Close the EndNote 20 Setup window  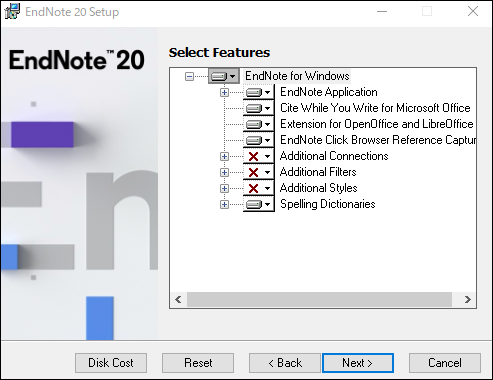(473, 12)
